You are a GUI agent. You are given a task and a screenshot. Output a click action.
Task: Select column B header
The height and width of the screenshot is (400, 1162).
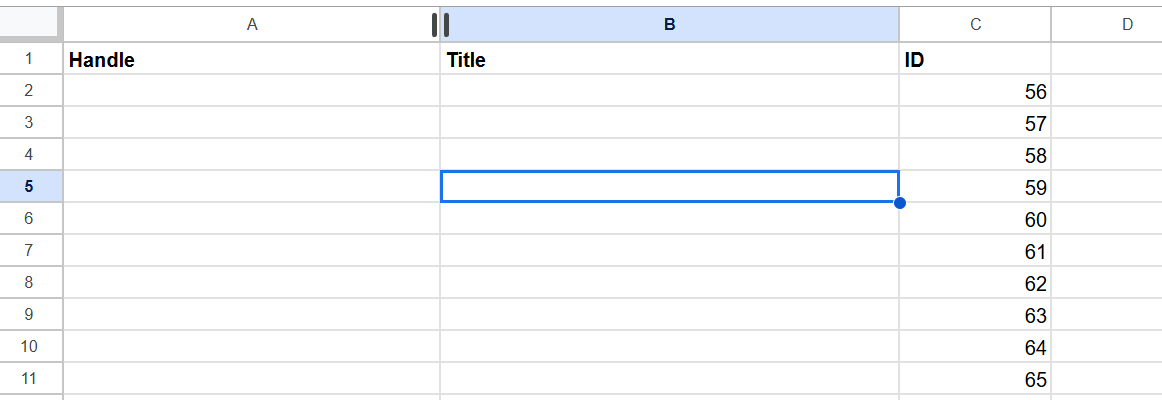(x=669, y=24)
